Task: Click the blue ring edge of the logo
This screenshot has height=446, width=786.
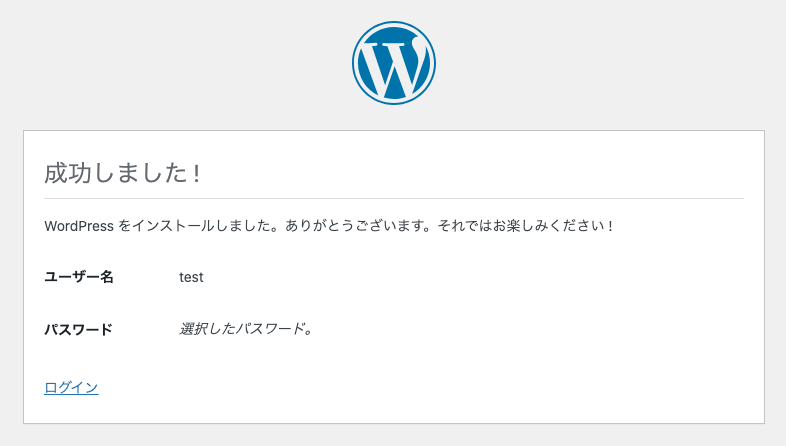Action: click(354, 62)
